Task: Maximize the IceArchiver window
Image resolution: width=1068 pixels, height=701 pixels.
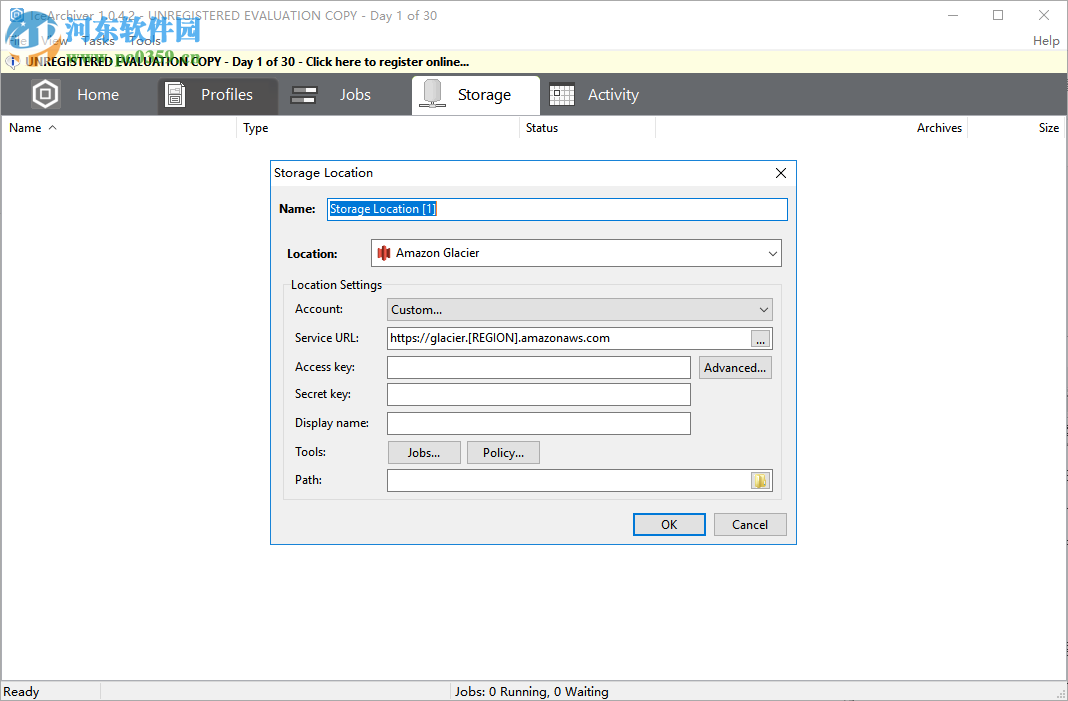Action: point(998,15)
